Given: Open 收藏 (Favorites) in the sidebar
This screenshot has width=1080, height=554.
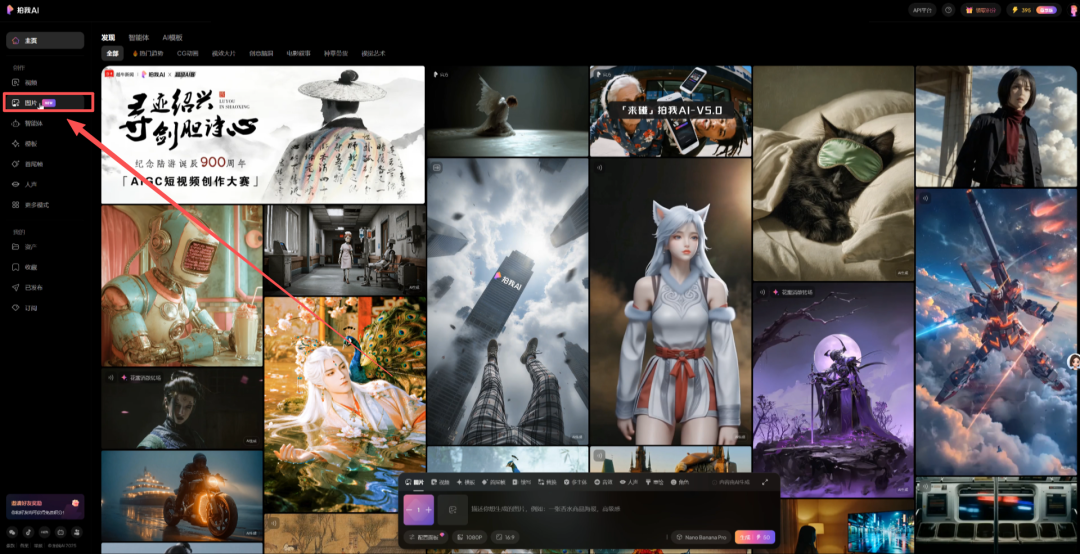Looking at the screenshot, I should click(30, 267).
